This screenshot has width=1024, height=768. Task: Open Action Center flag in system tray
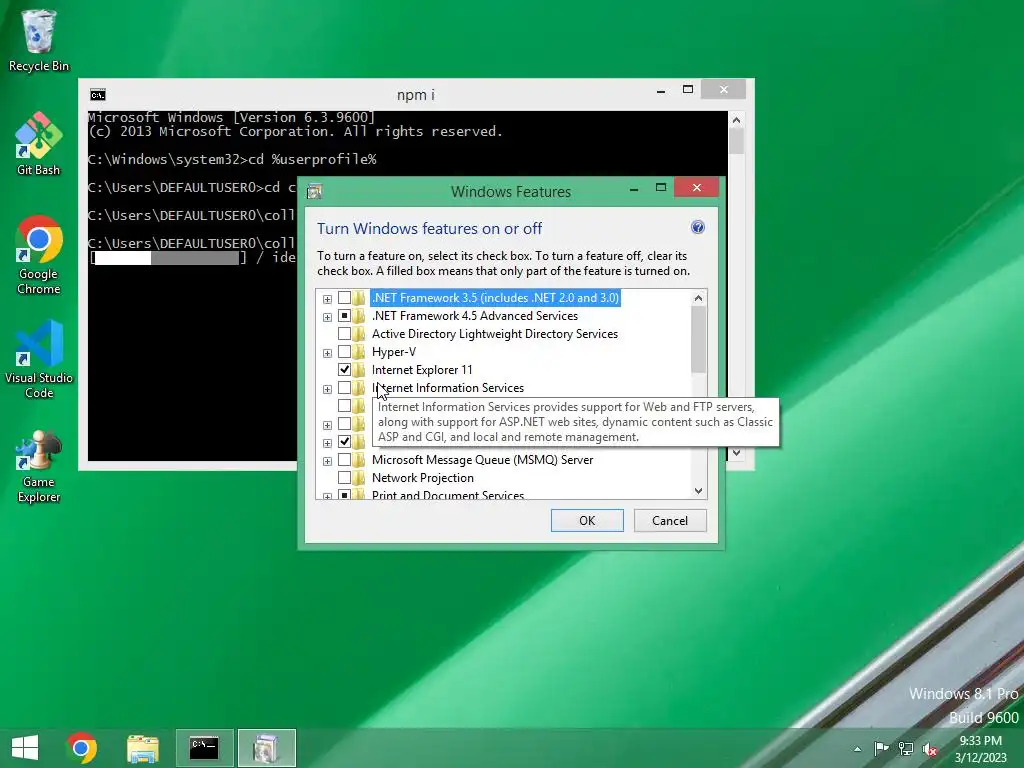(x=881, y=749)
